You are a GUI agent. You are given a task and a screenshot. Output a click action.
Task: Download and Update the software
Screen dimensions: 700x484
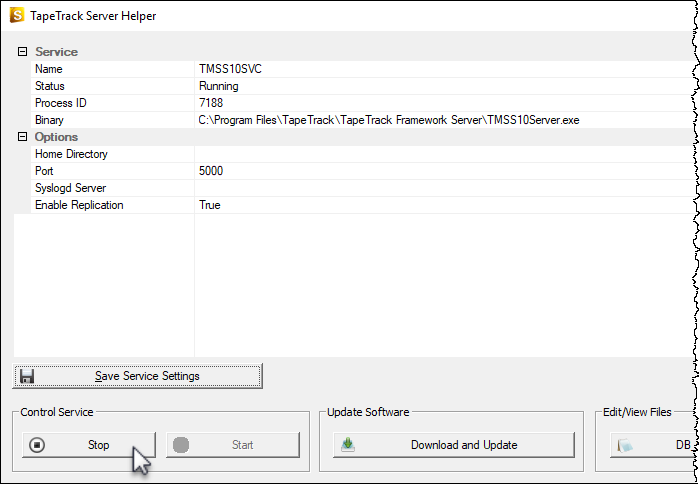(x=454, y=445)
